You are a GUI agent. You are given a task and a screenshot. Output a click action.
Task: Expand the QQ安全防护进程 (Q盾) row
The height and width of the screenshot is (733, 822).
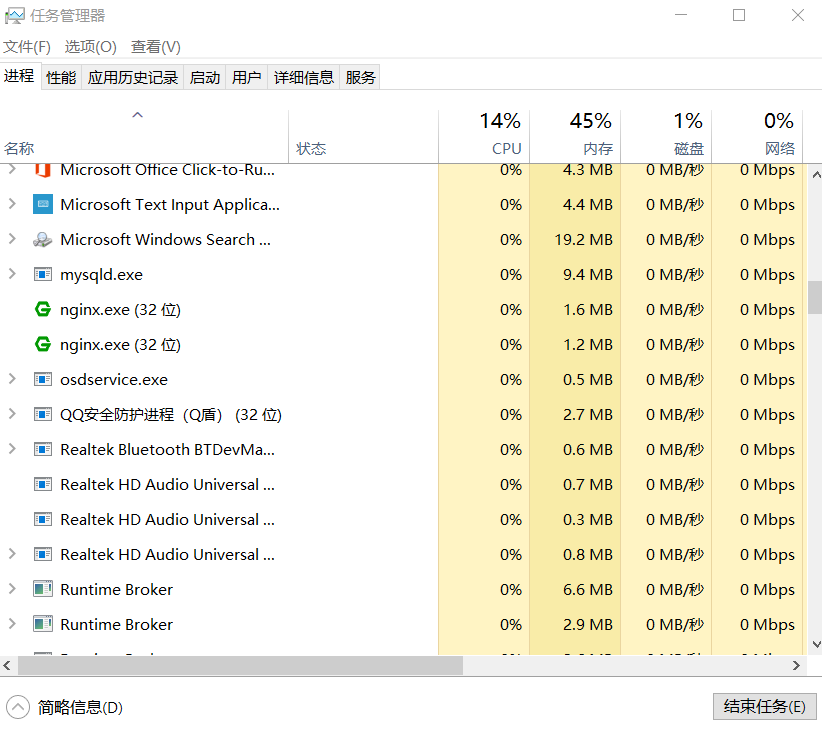tap(12, 414)
